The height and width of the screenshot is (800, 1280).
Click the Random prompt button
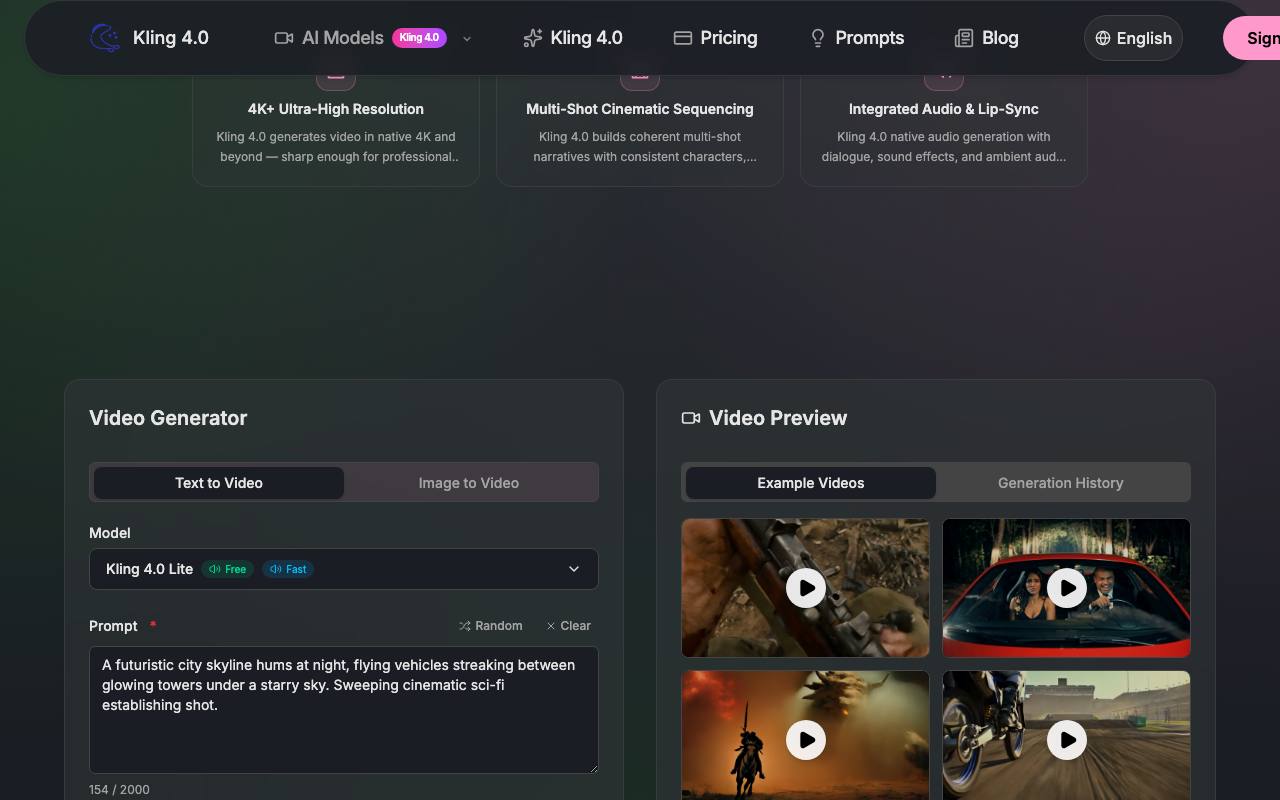(x=491, y=626)
